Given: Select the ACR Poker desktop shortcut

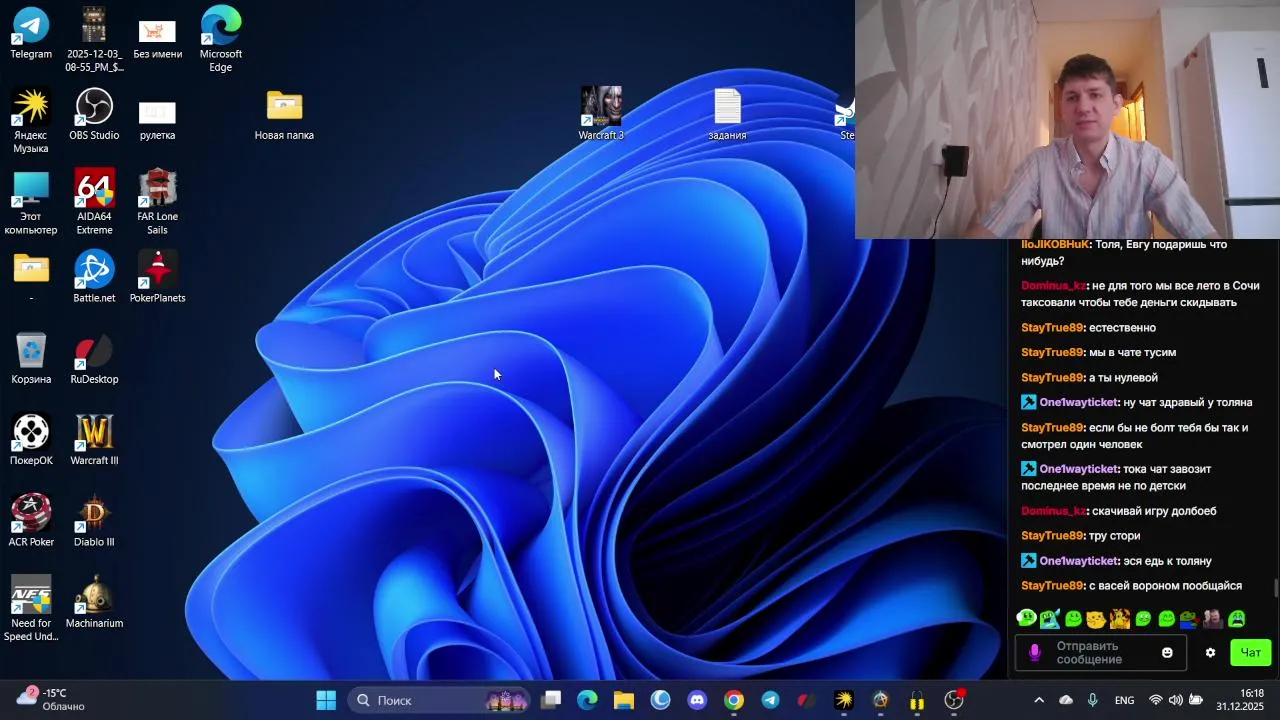Looking at the screenshot, I should [31, 521].
